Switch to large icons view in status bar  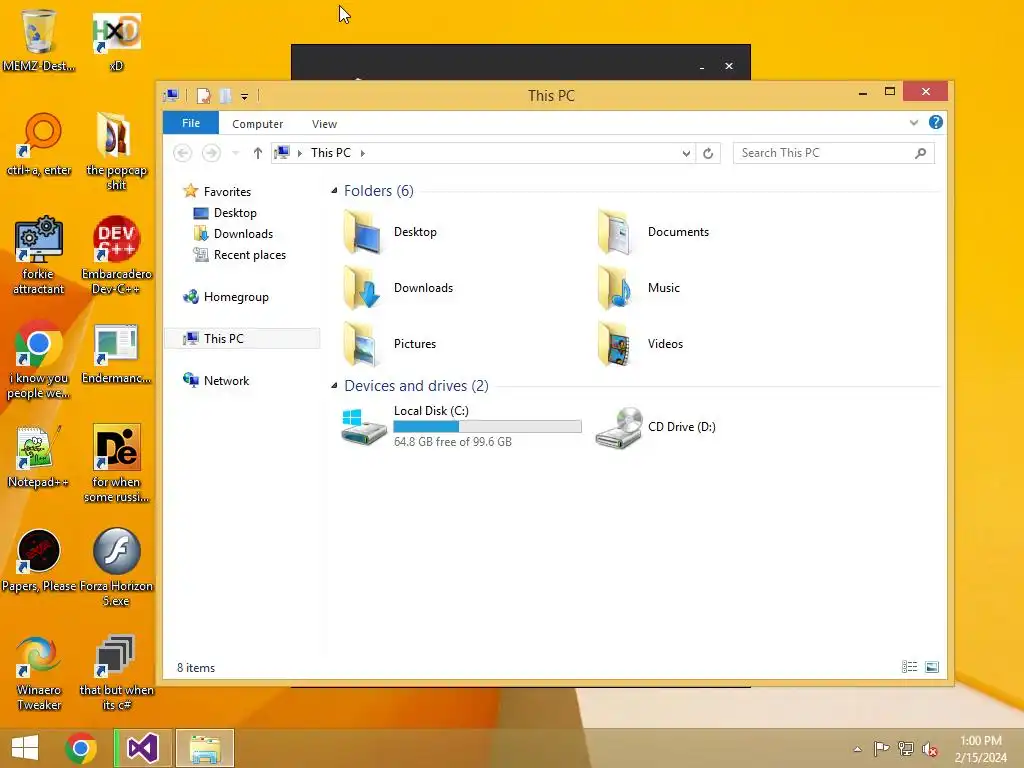(x=932, y=667)
